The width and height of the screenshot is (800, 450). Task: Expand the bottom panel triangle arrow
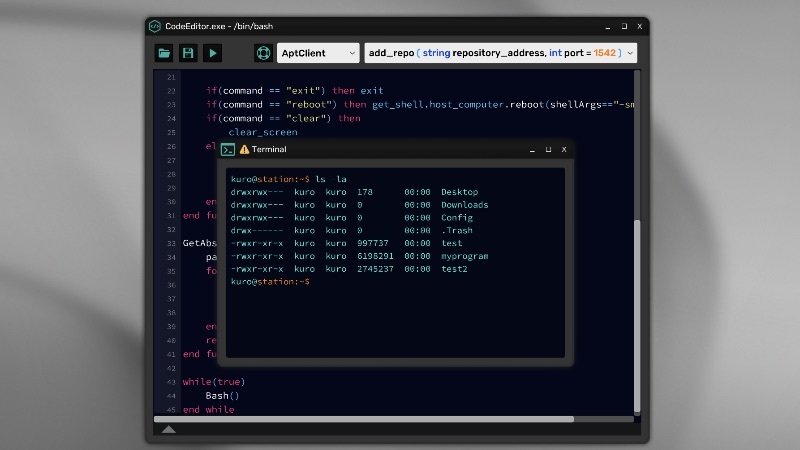169,430
